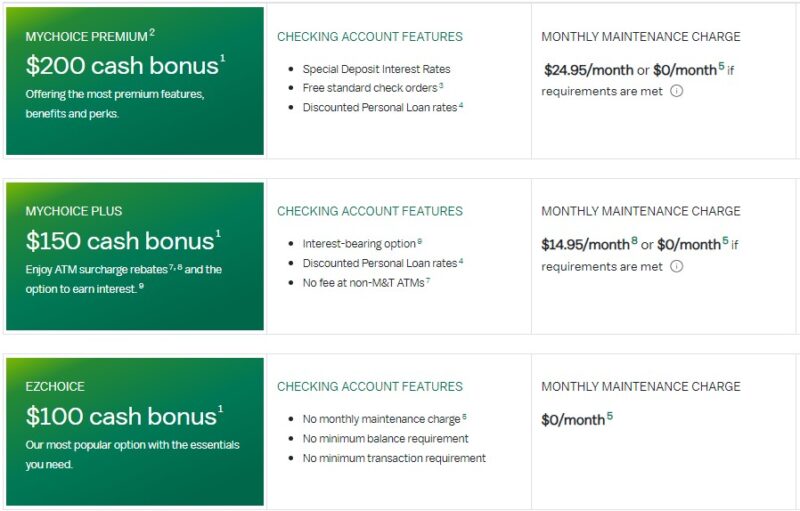
Task: Click Special Deposit Interest Rates feature
Action: click(x=376, y=69)
